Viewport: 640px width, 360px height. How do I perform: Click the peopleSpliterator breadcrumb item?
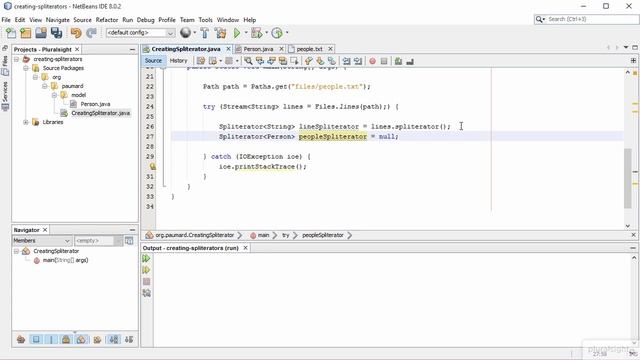(323, 235)
